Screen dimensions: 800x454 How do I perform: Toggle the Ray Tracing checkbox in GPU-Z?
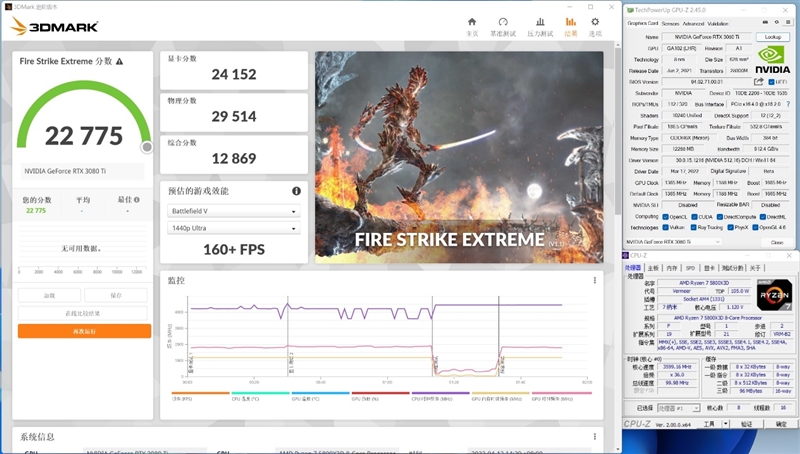[693, 228]
